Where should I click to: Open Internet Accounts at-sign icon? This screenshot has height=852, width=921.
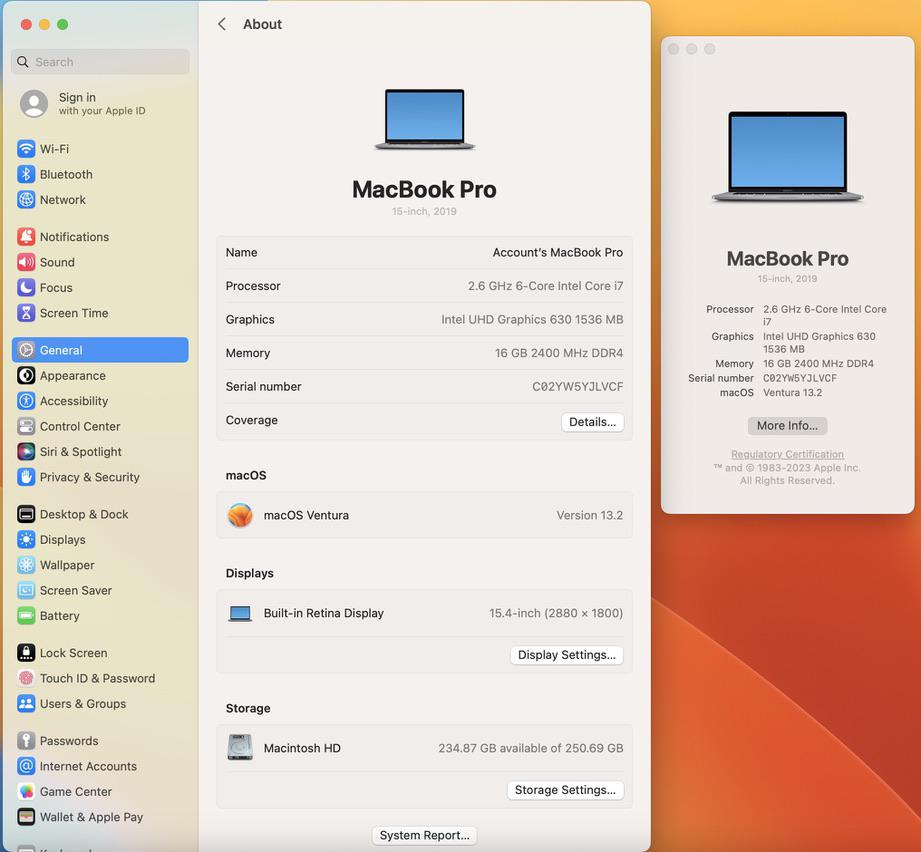point(26,766)
